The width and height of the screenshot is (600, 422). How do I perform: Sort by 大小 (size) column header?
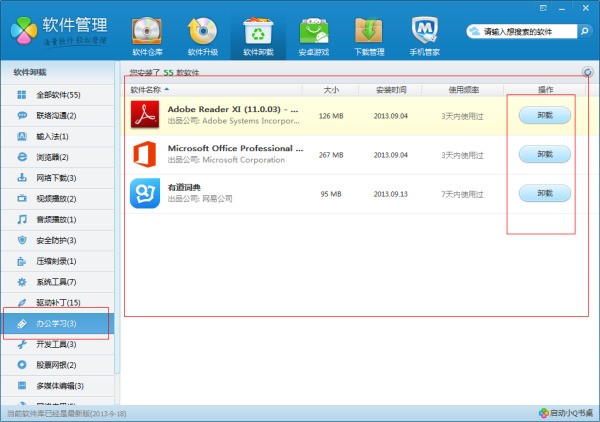click(331, 90)
